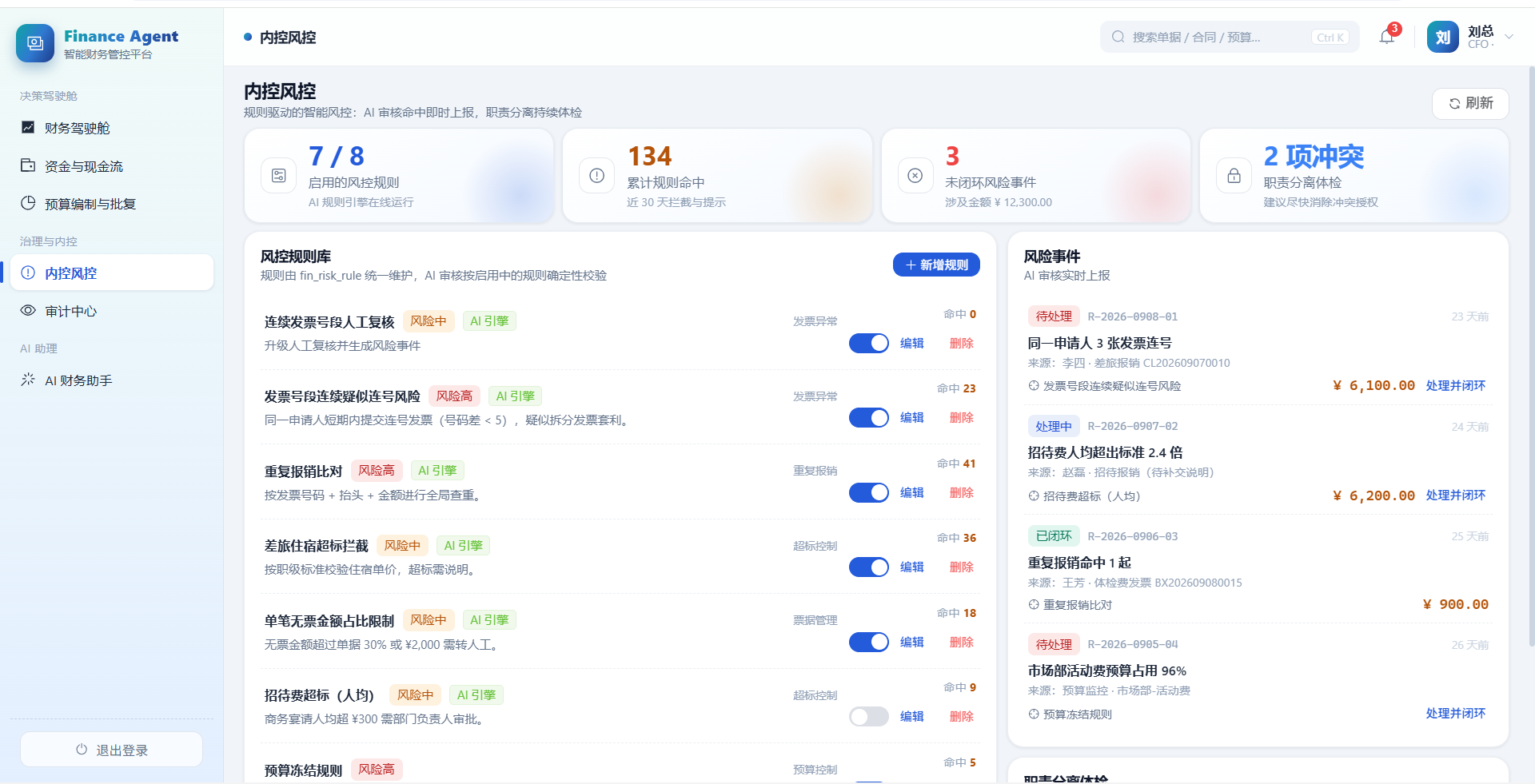Click 处理并闭环 for event R-2026-0908-01

[x=1455, y=385]
